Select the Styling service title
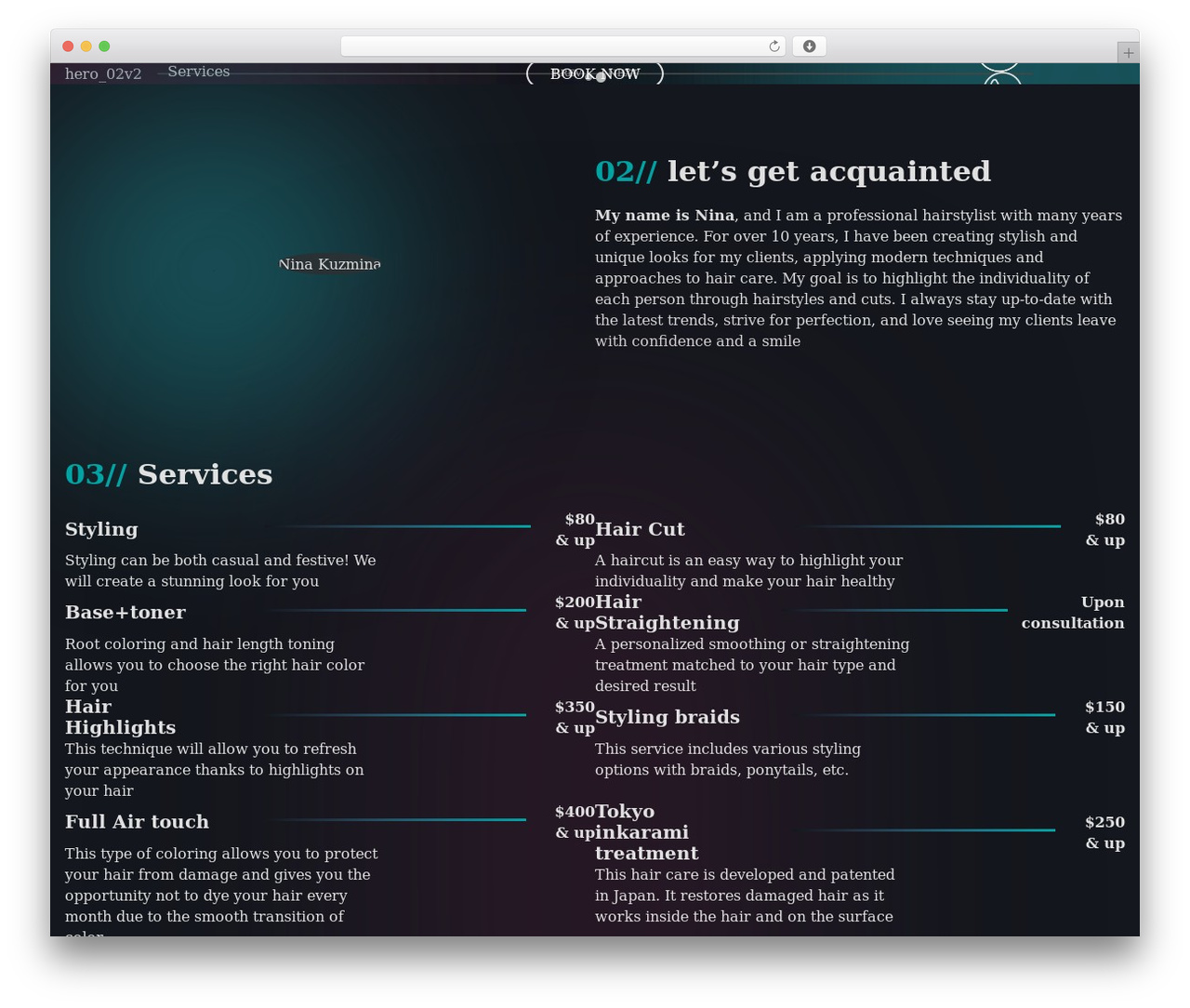Viewport: 1190px width, 1008px height. [101, 529]
